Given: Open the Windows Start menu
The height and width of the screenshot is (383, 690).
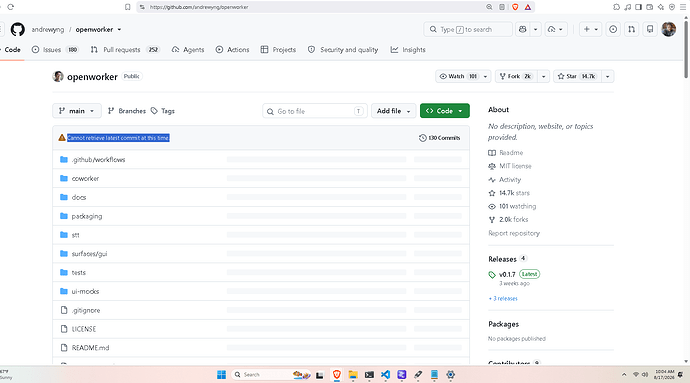Looking at the screenshot, I should (221, 375).
